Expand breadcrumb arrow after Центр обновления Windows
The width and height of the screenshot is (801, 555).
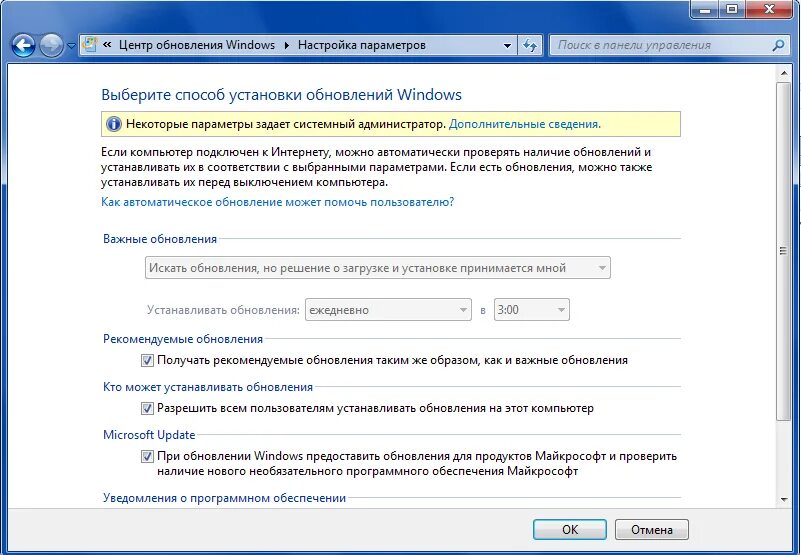pos(287,45)
